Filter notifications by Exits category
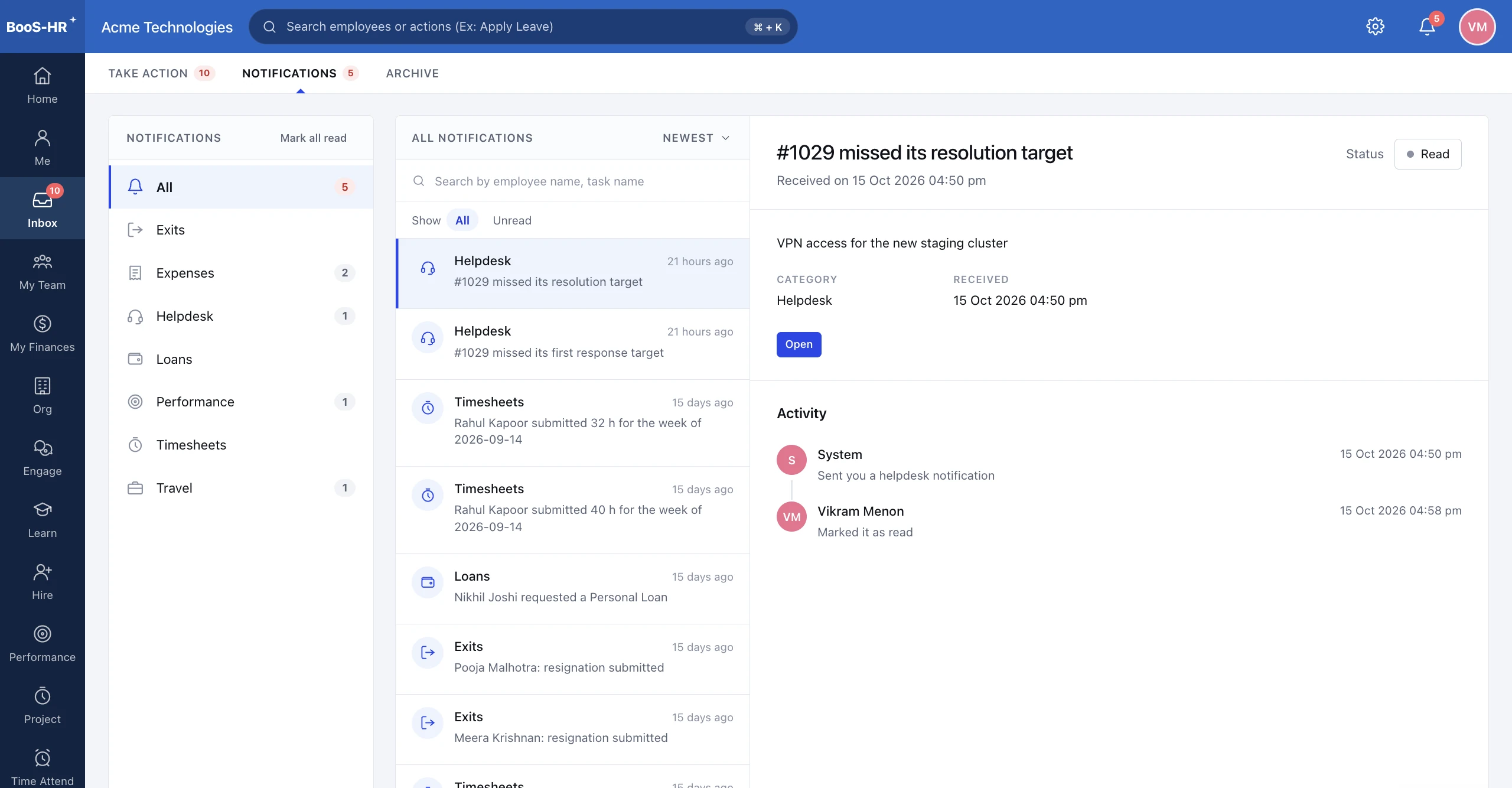The image size is (1512, 788). (241, 230)
